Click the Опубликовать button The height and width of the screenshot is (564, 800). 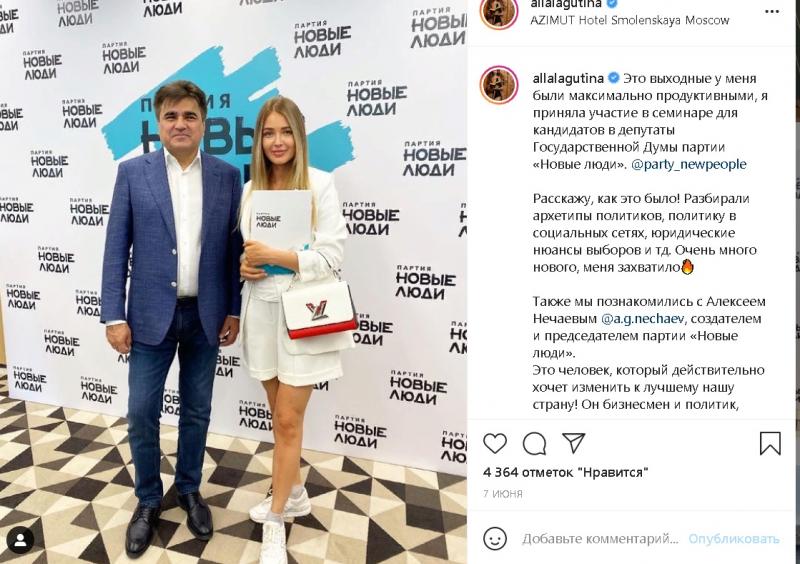(734, 539)
